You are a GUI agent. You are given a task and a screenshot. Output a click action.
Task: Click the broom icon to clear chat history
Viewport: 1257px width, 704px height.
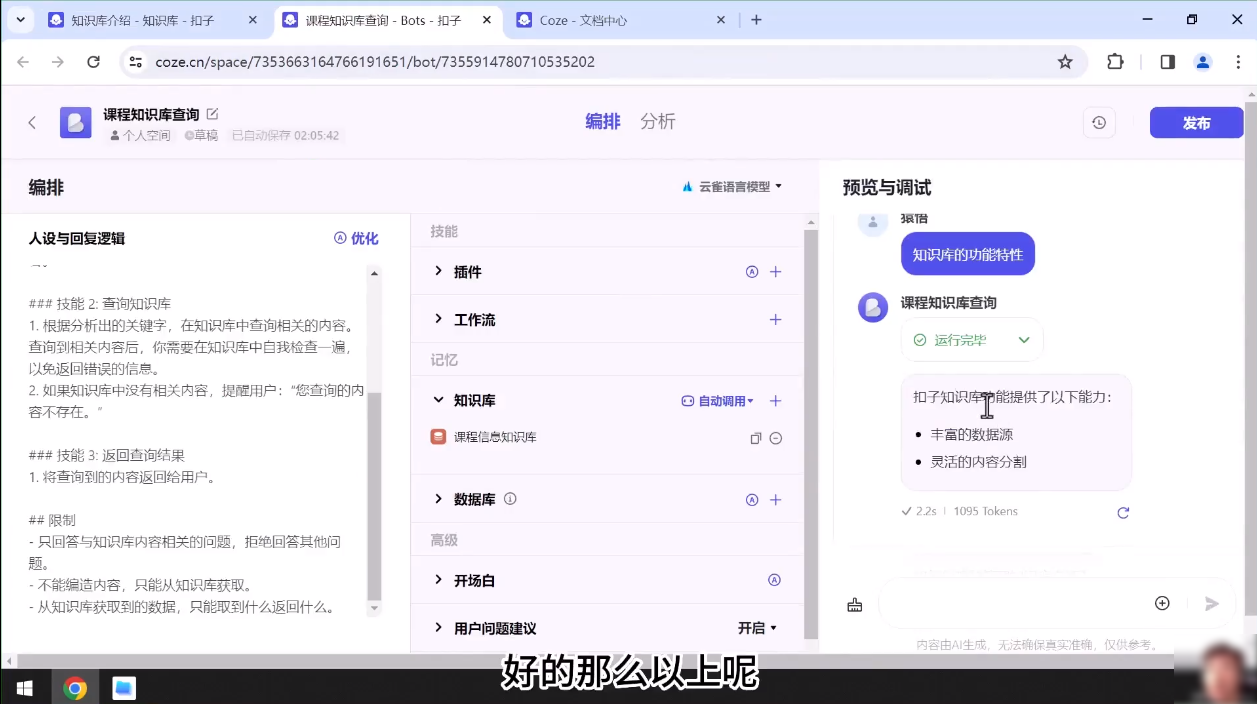click(854, 603)
